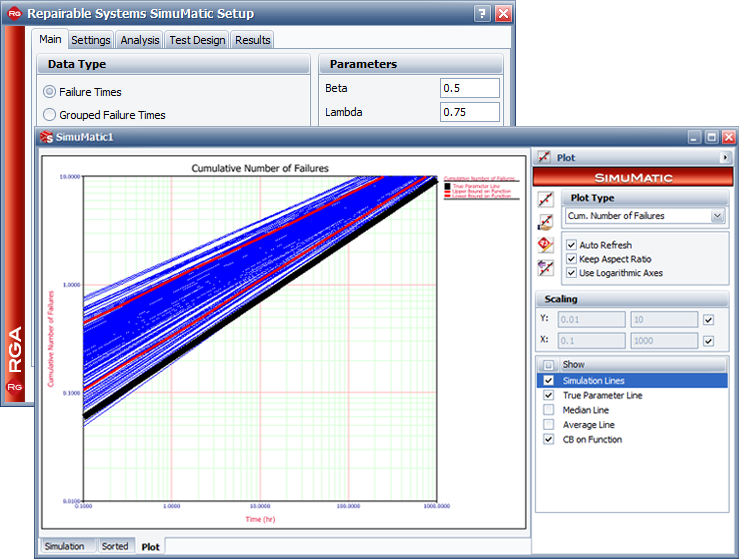
Task: Click the RS Draw pencil icon
Action: tap(546, 245)
